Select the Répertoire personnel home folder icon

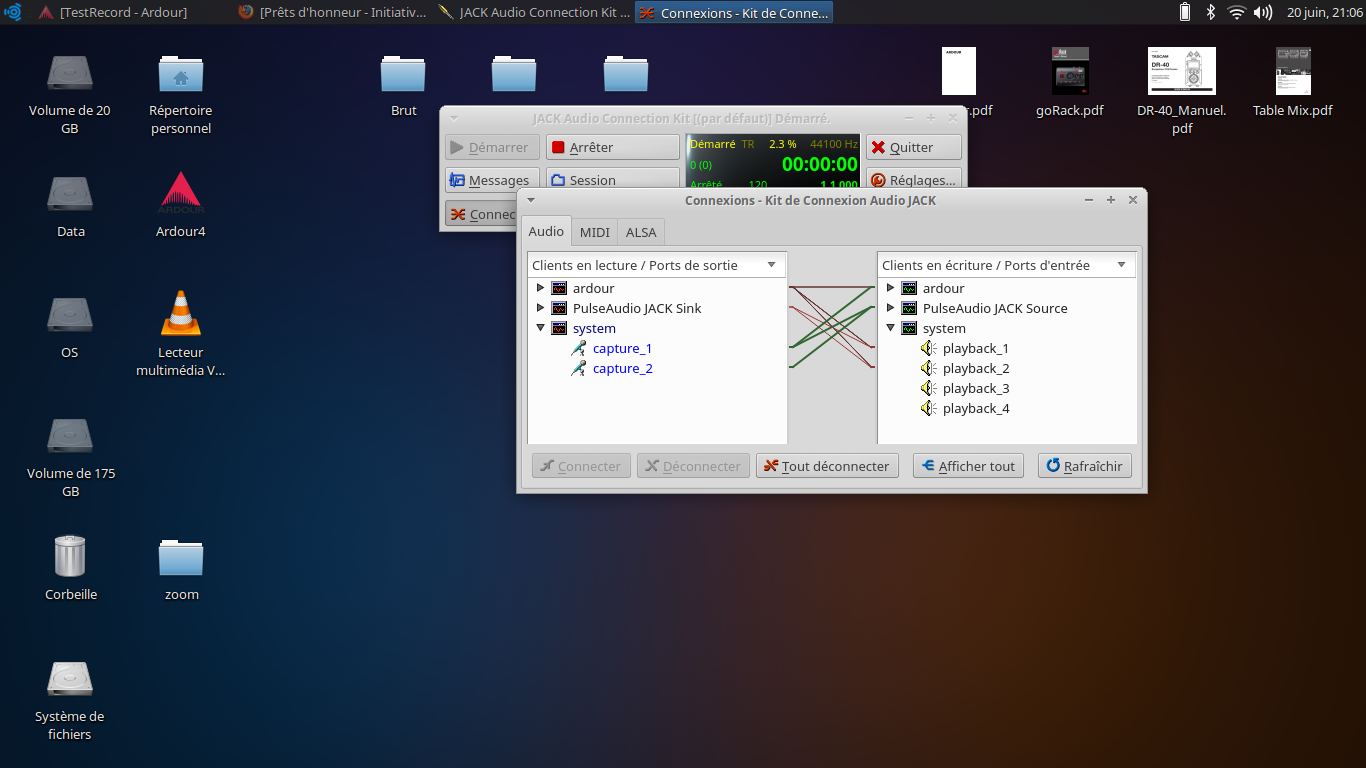(x=181, y=73)
